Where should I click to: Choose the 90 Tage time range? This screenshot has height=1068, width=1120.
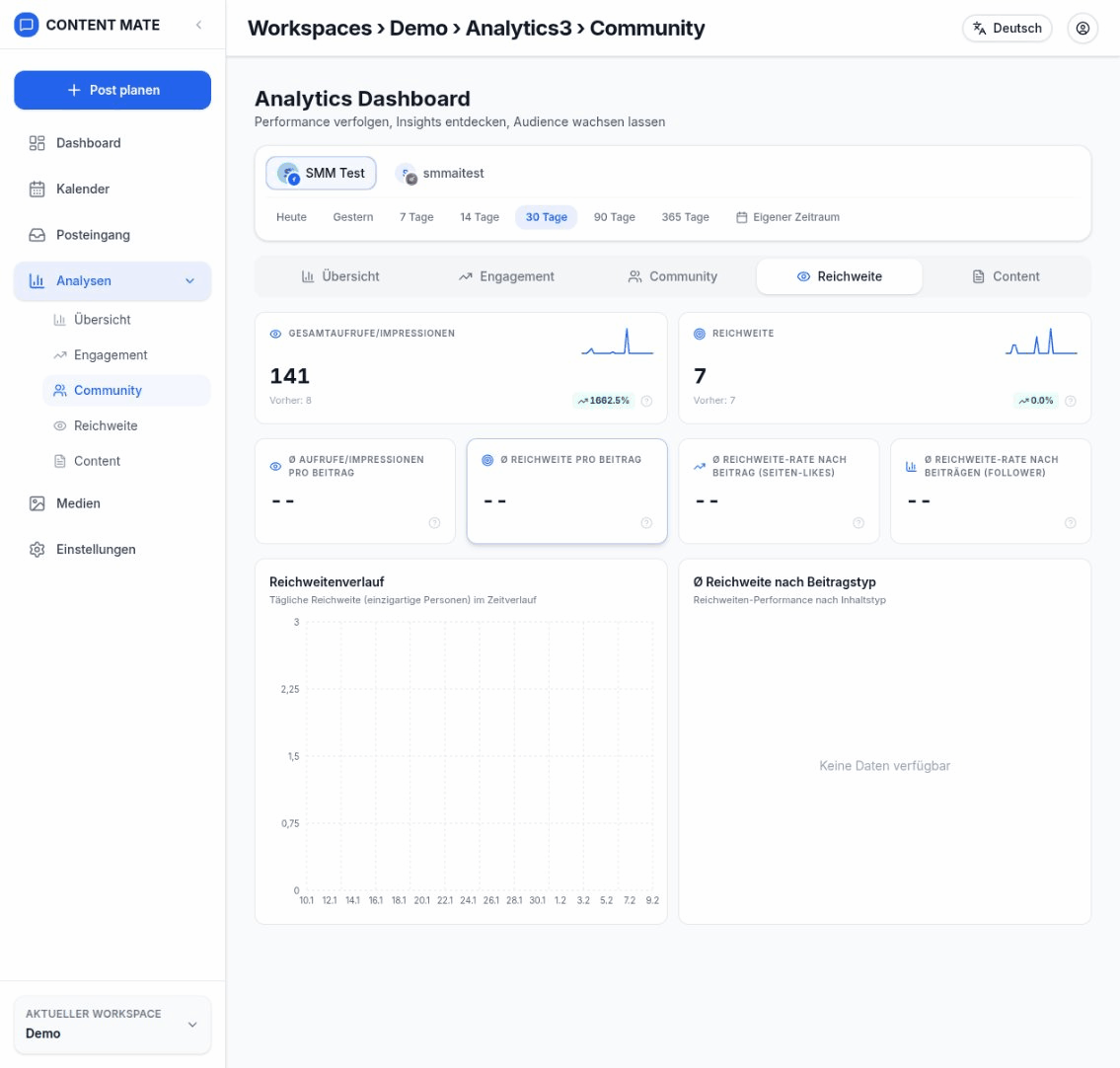pyautogui.click(x=614, y=217)
